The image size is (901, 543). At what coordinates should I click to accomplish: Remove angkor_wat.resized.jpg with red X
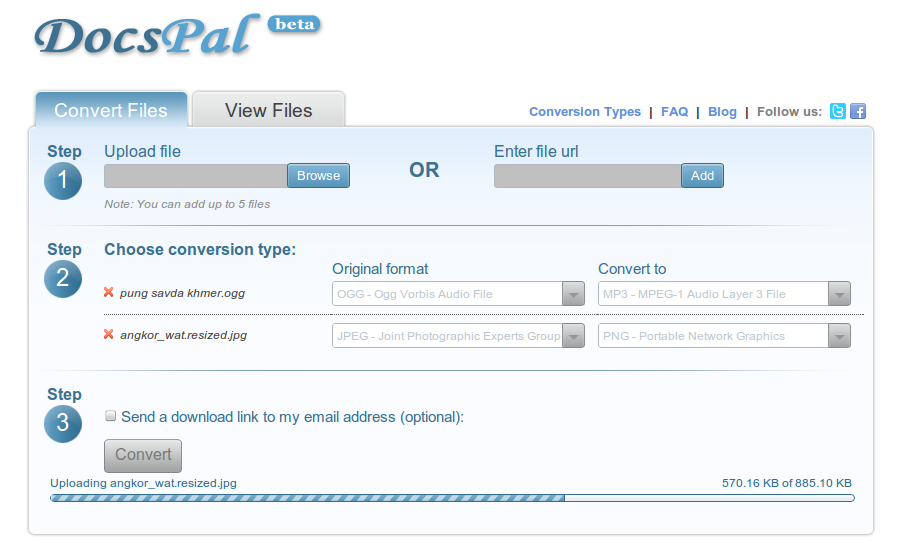tap(109, 335)
